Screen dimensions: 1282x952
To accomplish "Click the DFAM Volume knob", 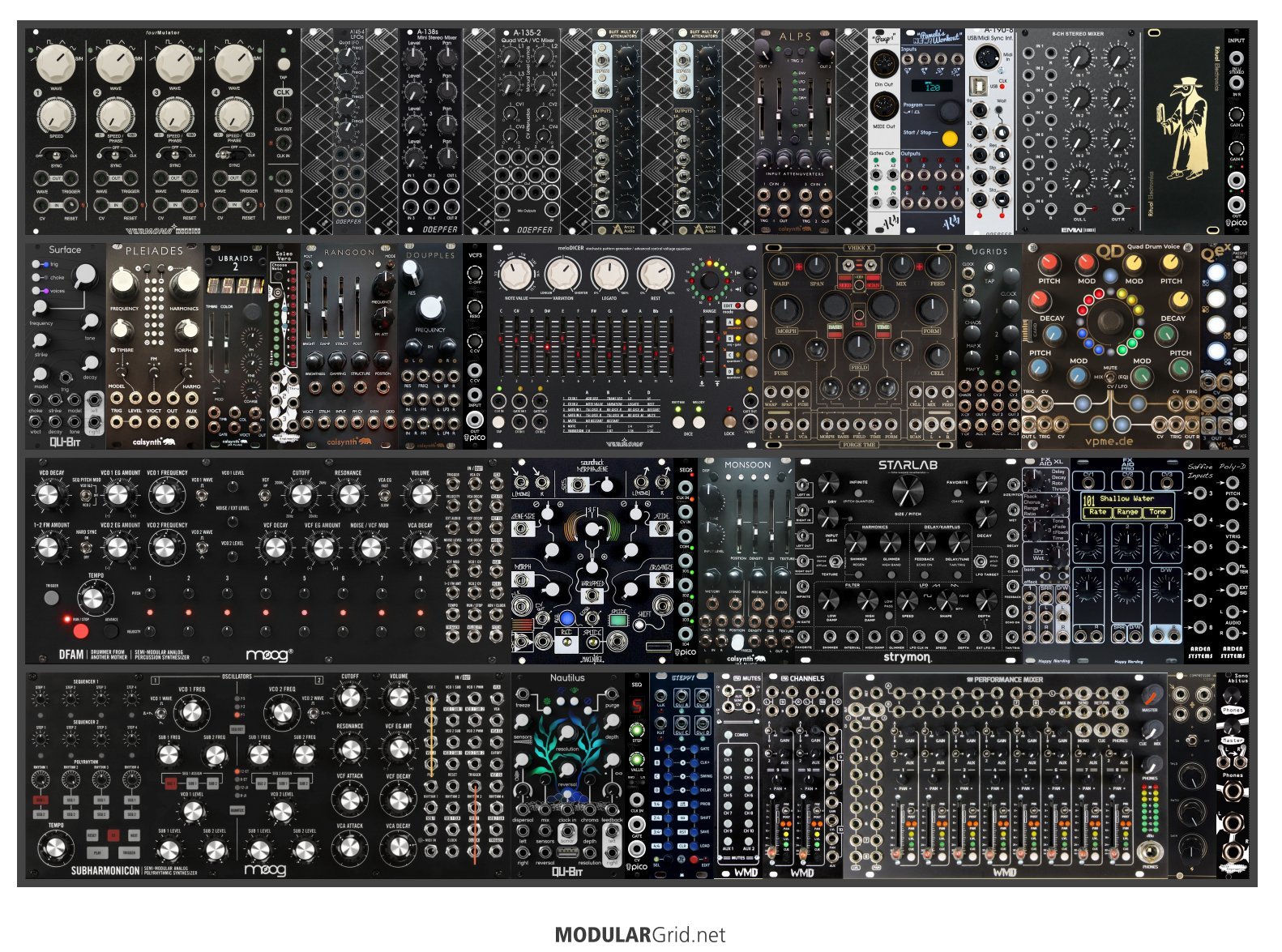I will (421, 495).
